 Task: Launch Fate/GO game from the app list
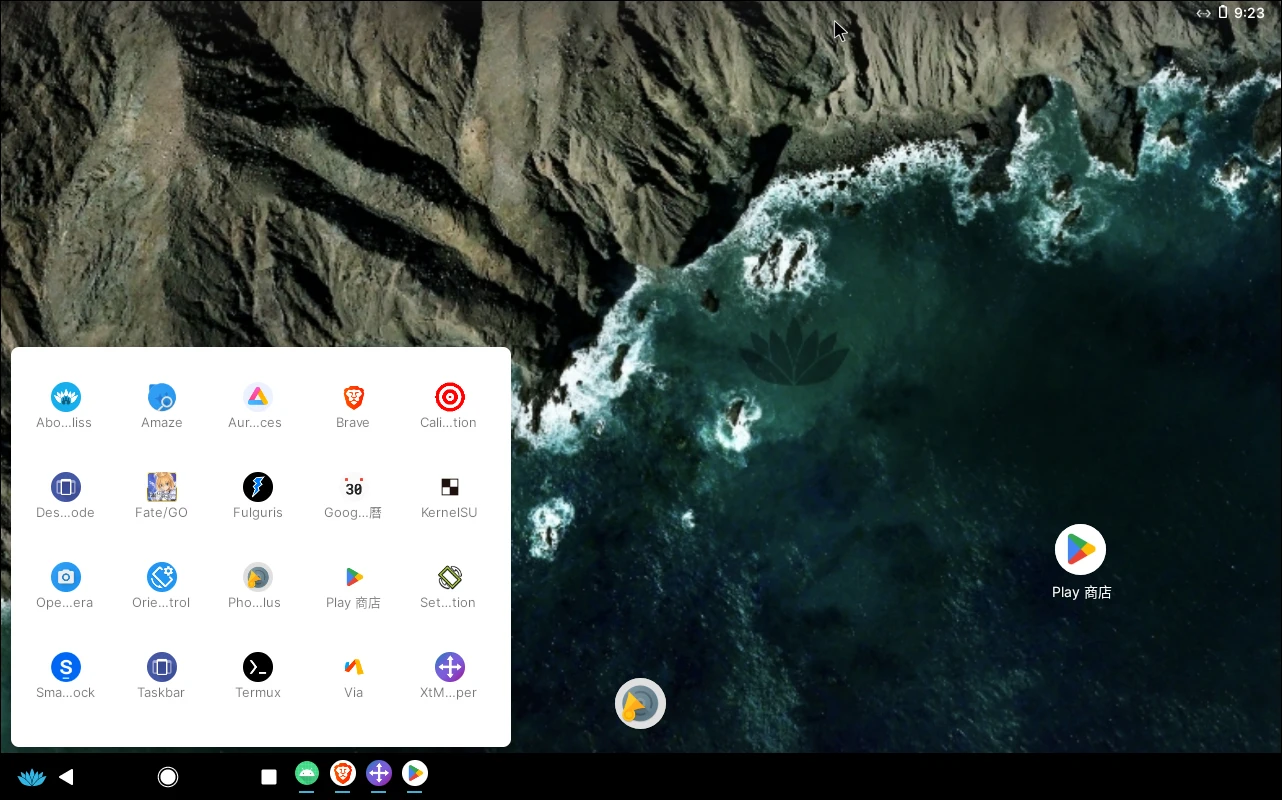pos(161,488)
